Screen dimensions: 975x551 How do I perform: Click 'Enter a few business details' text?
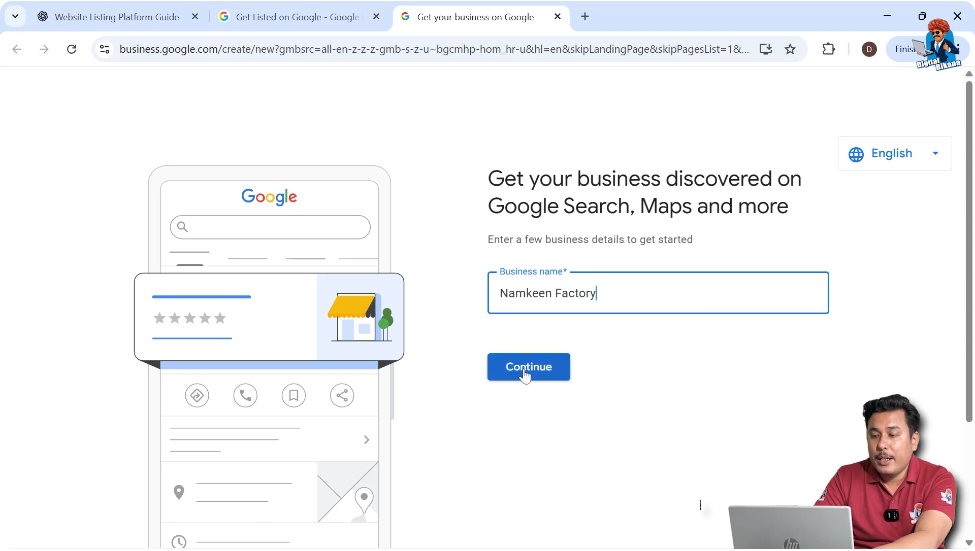click(x=590, y=239)
